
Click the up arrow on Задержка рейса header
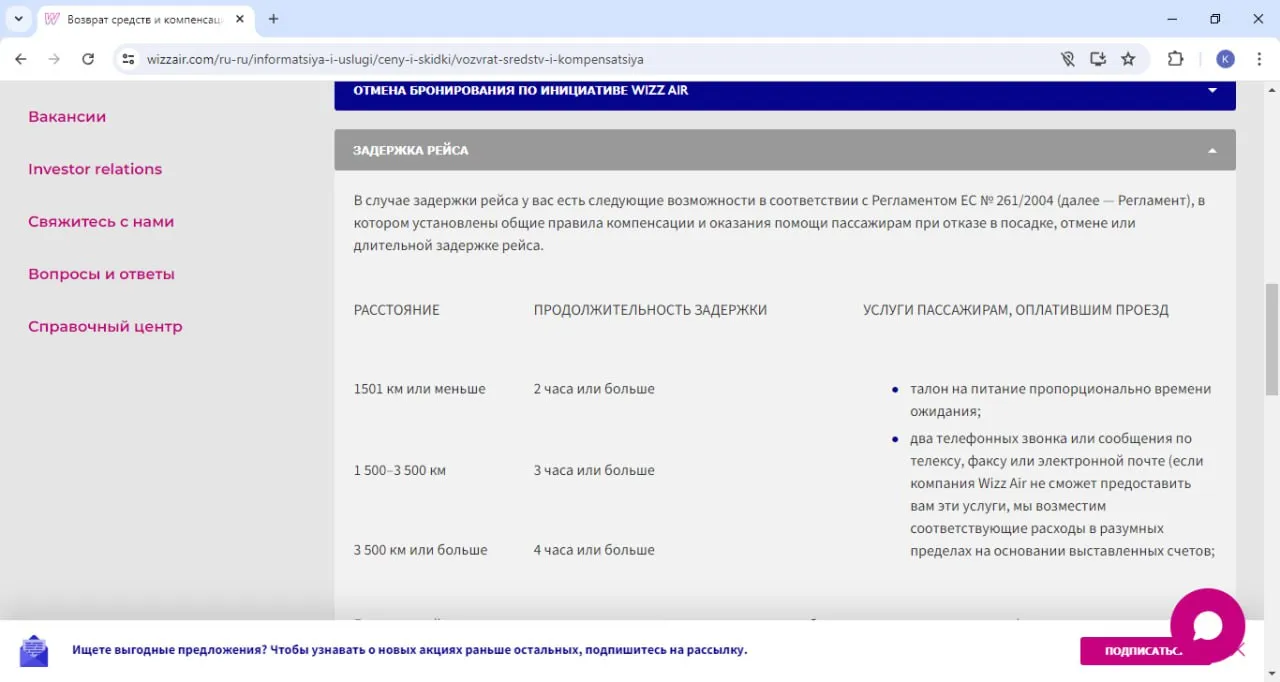click(x=1212, y=150)
